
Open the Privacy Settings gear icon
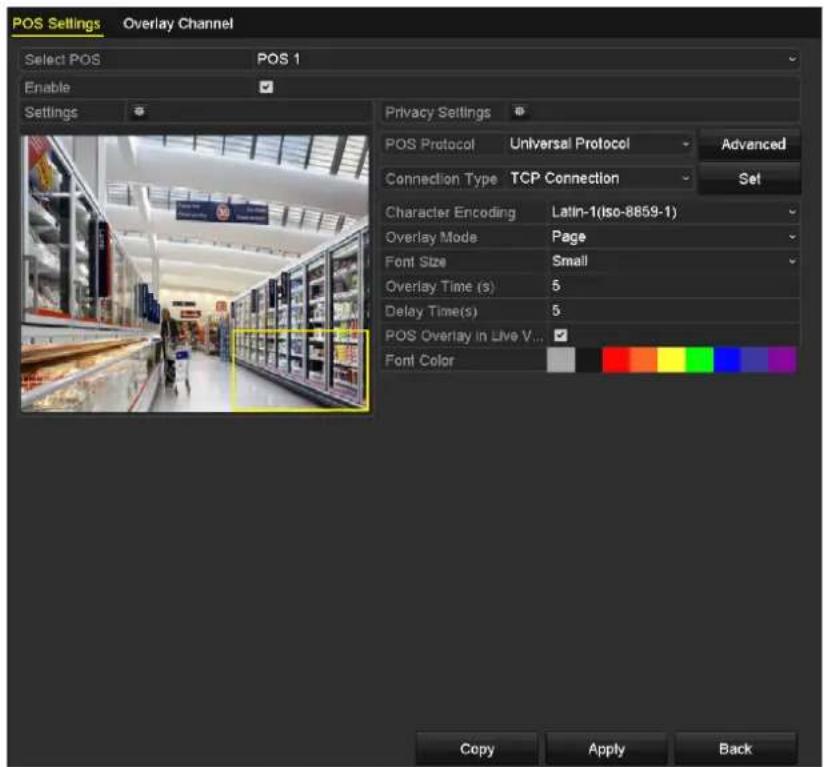(x=519, y=112)
